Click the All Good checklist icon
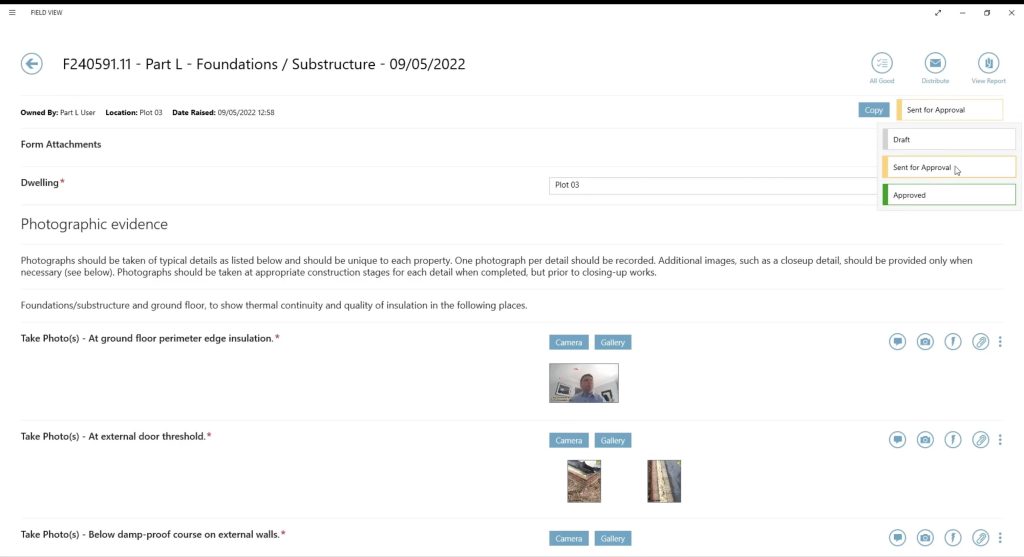The width and height of the screenshot is (1024, 557). [881, 63]
